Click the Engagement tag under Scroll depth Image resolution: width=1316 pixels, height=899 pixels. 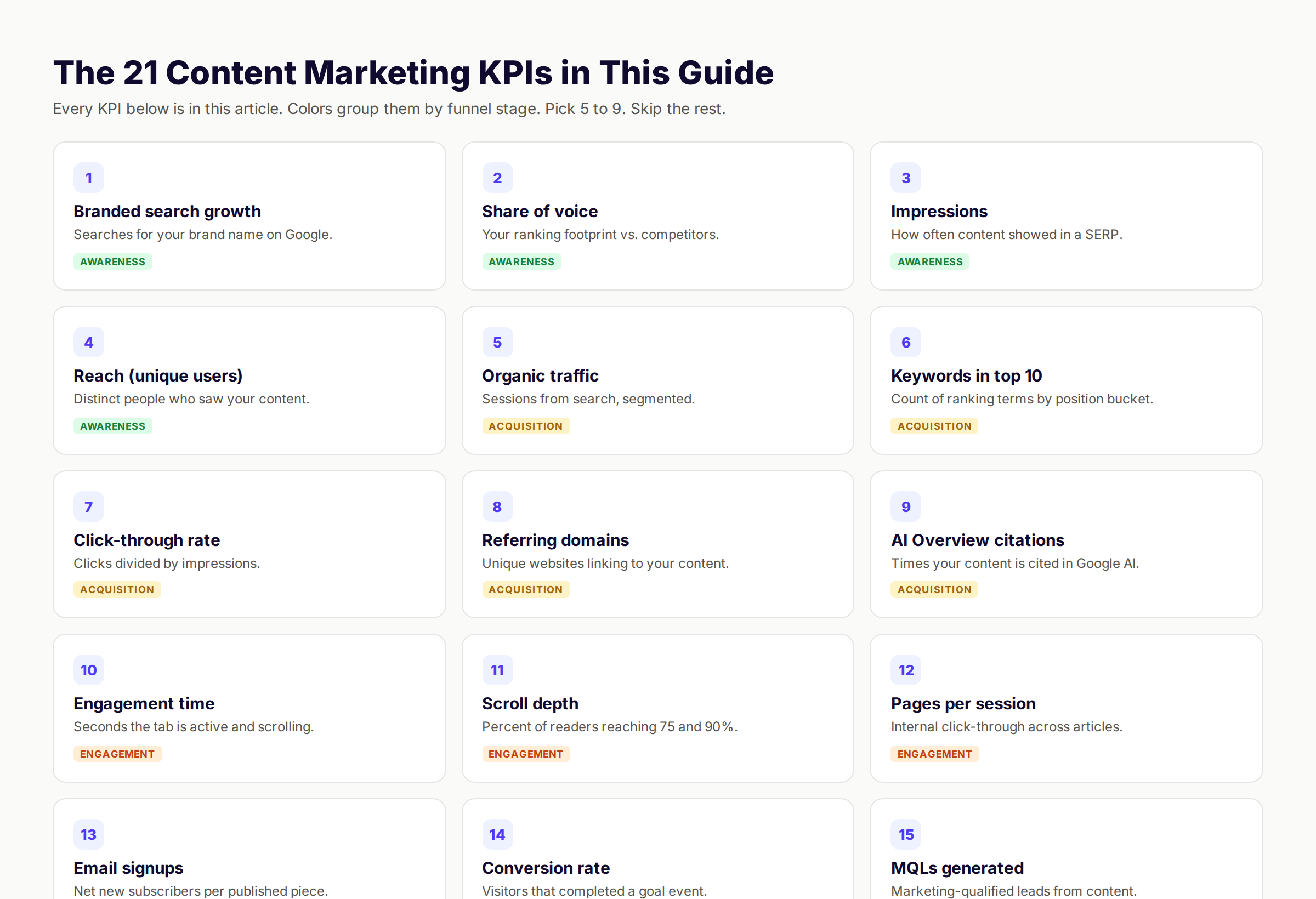525,754
